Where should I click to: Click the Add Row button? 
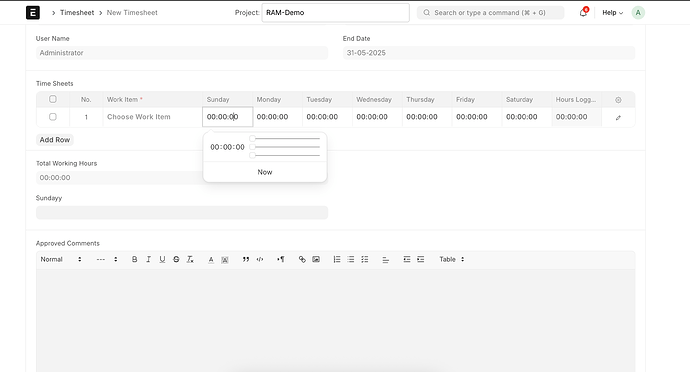coord(55,140)
